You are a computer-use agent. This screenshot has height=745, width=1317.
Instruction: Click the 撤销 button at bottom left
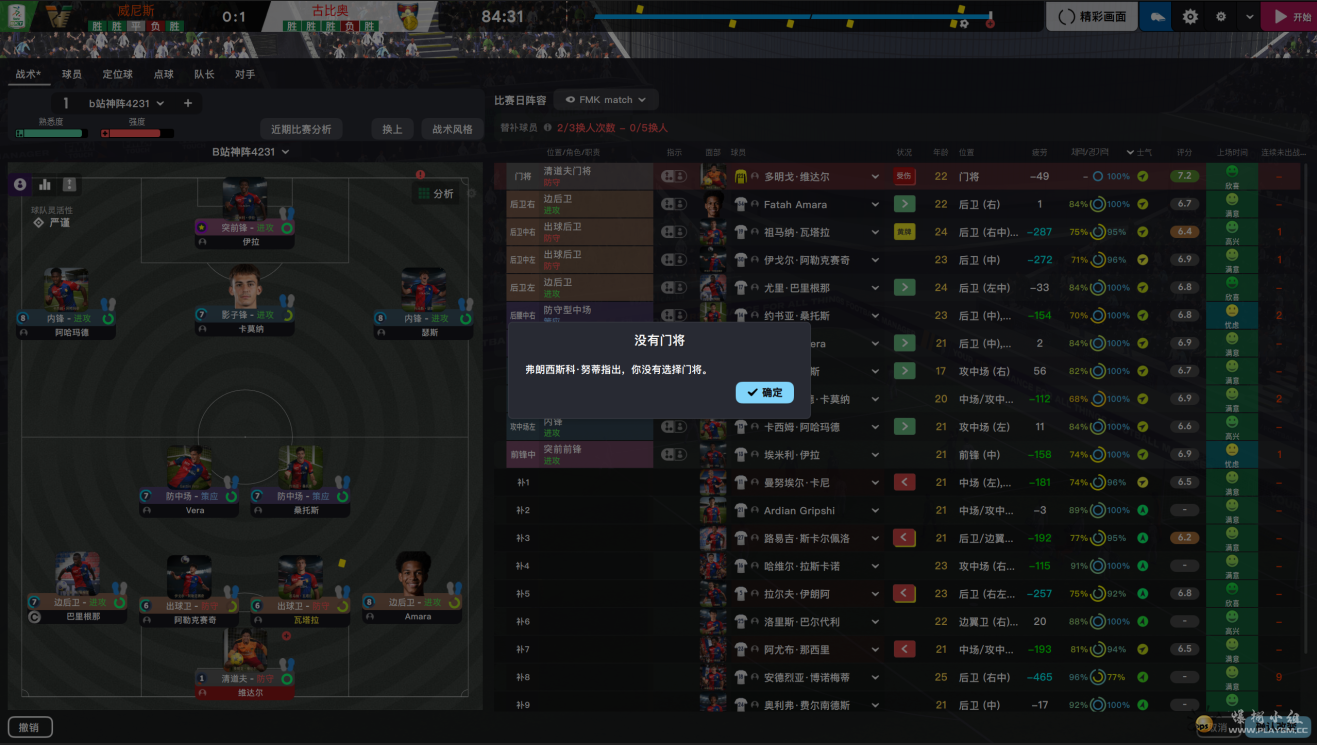(30, 727)
